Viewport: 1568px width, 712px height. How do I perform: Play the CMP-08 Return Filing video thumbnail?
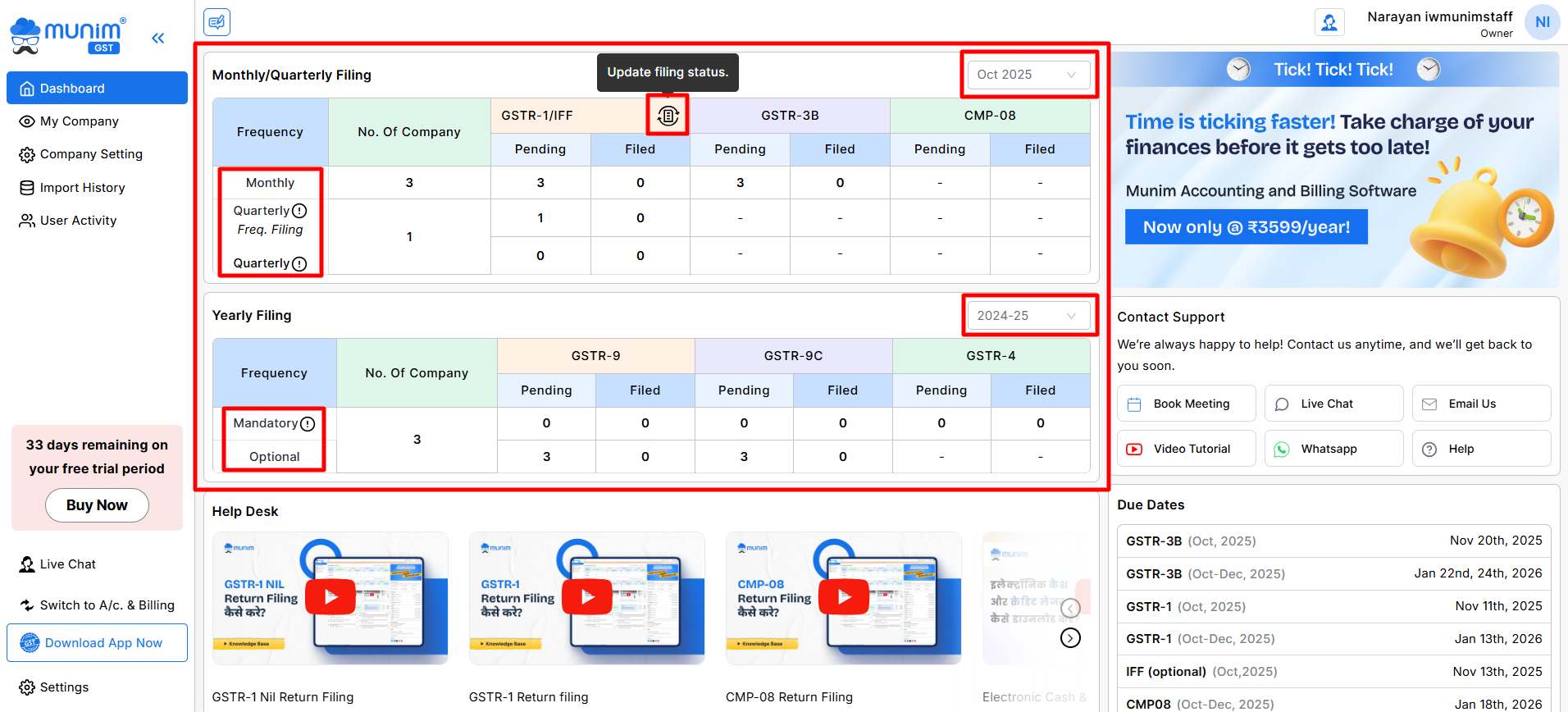[844, 596]
